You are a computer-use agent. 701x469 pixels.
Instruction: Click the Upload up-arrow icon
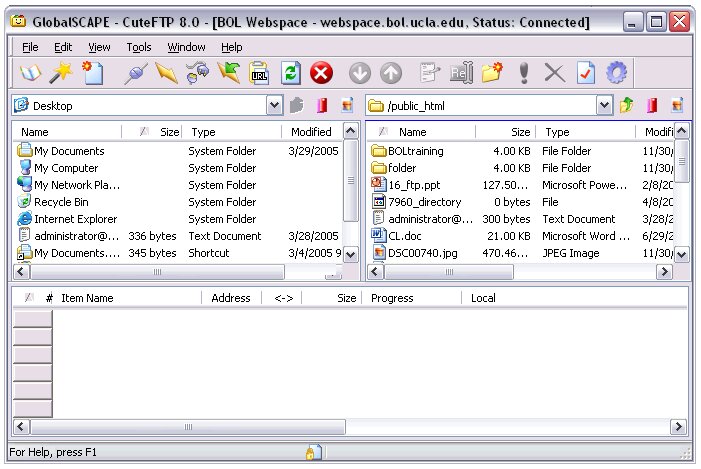coord(391,73)
